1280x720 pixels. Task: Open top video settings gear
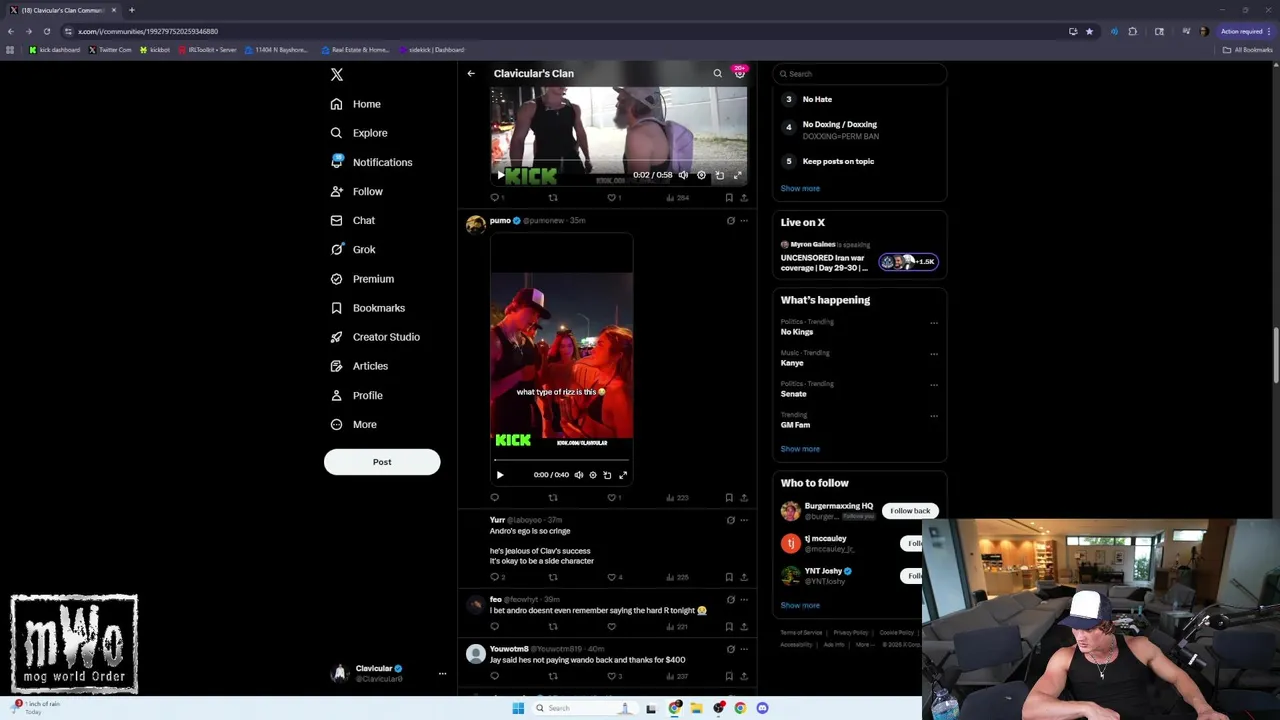coord(701,175)
